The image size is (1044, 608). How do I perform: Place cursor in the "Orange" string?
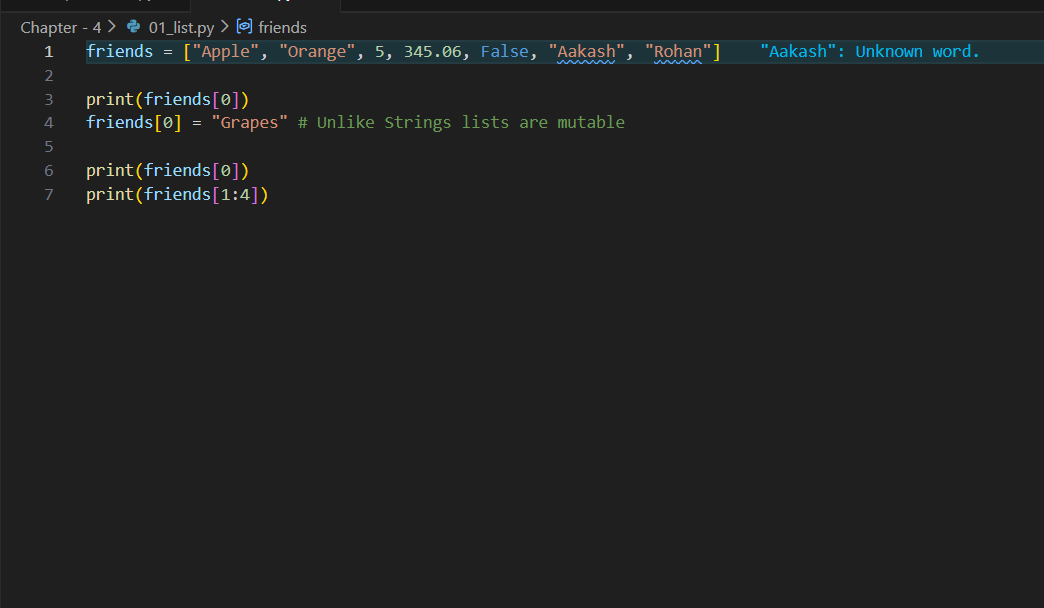[x=317, y=51]
